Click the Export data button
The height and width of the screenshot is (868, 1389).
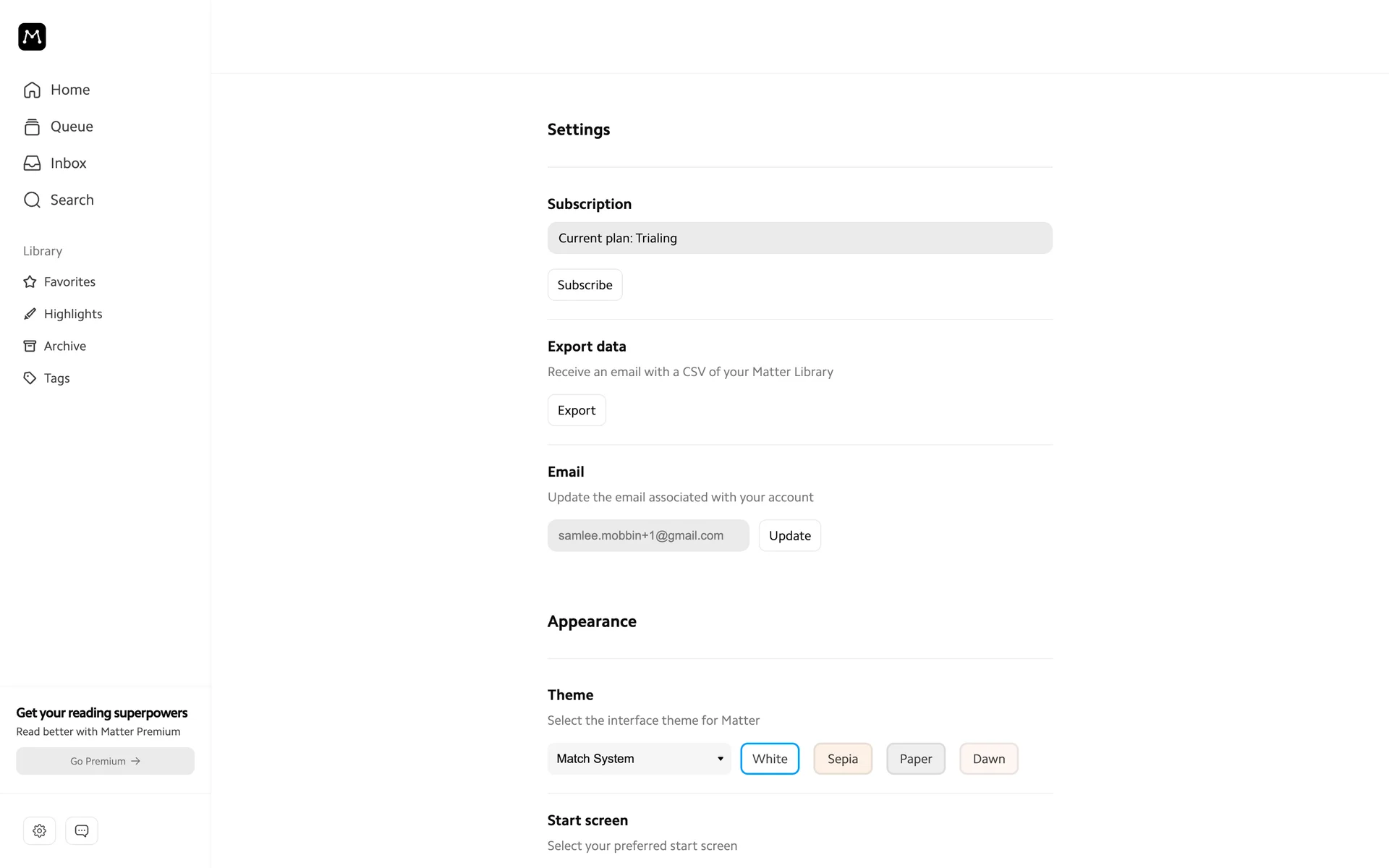[x=577, y=410]
